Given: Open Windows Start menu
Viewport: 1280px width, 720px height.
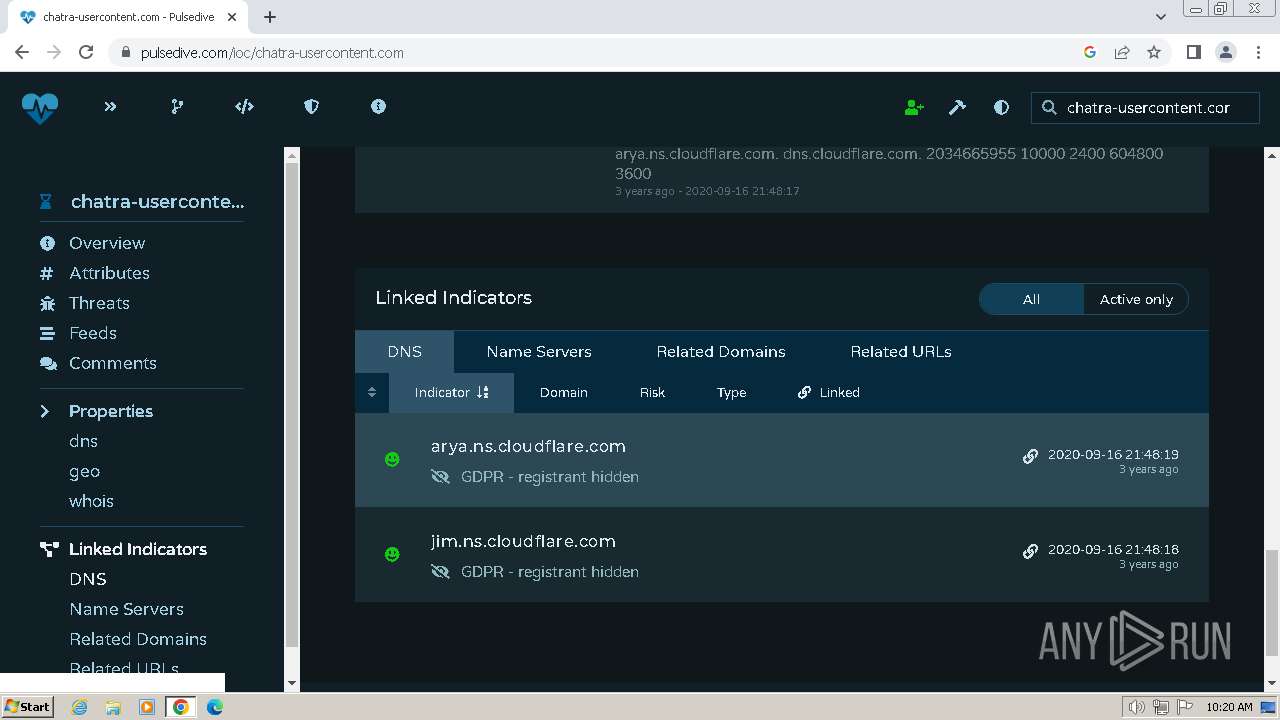Looking at the screenshot, I should pyautogui.click(x=27, y=706).
